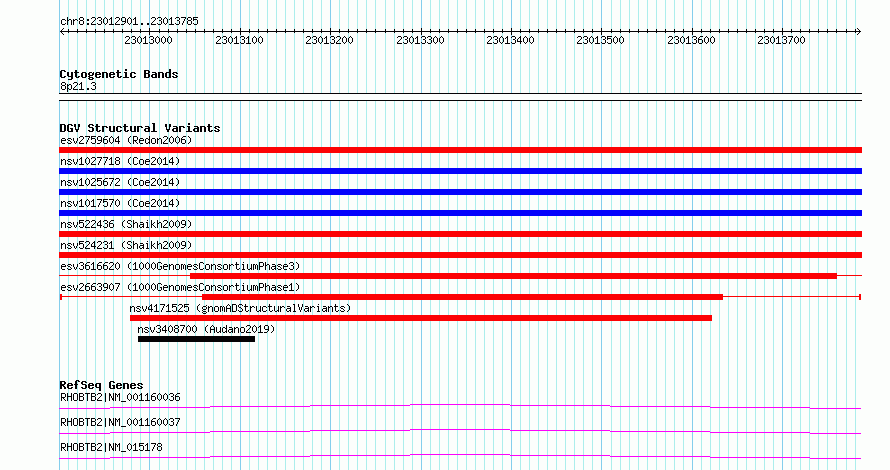The image size is (890, 470).
Task: Select the thick red esv3616620 bar
Action: click(x=513, y=276)
